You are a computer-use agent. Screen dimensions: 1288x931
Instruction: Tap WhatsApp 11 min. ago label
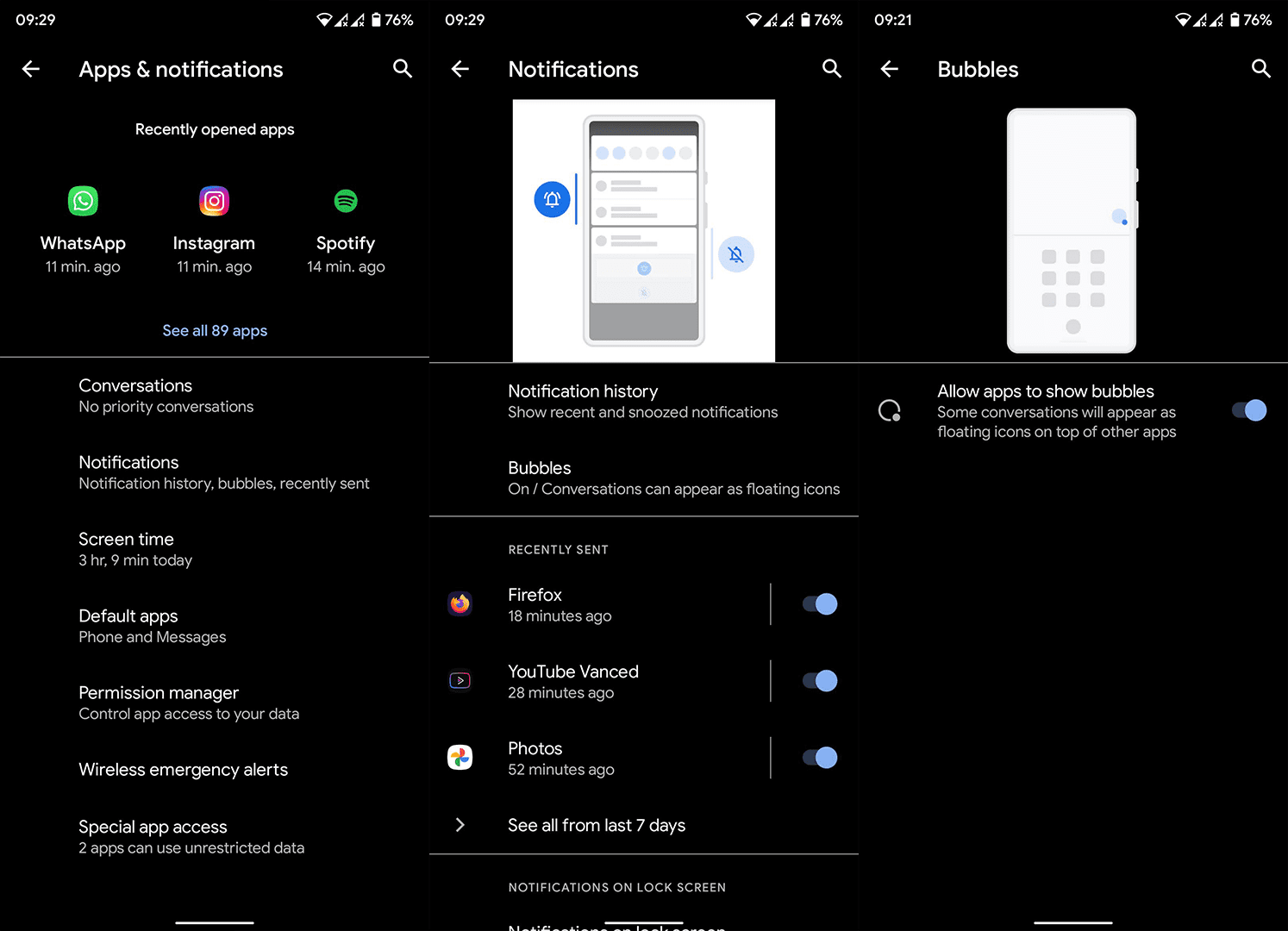(83, 254)
